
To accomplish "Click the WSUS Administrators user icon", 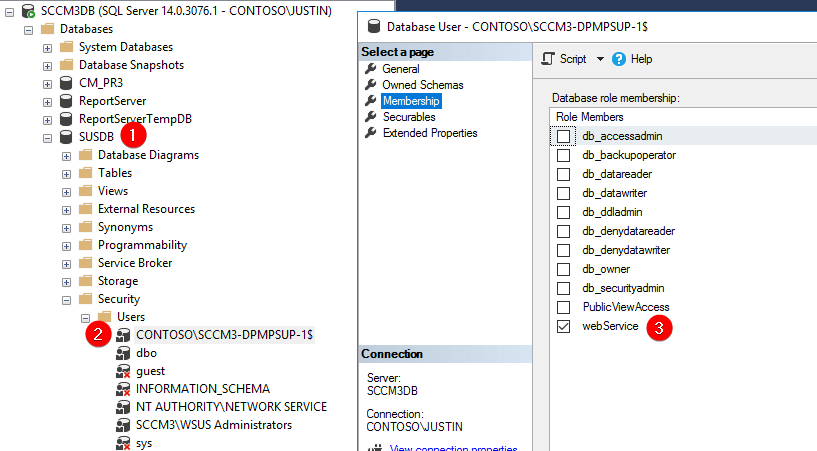I will pos(123,425).
